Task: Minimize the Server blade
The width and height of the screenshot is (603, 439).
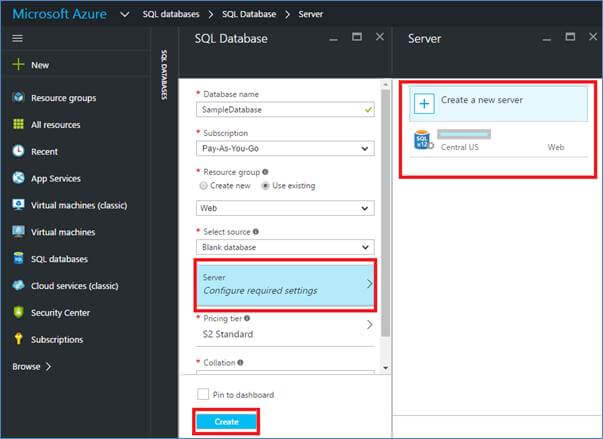Action: pos(546,40)
